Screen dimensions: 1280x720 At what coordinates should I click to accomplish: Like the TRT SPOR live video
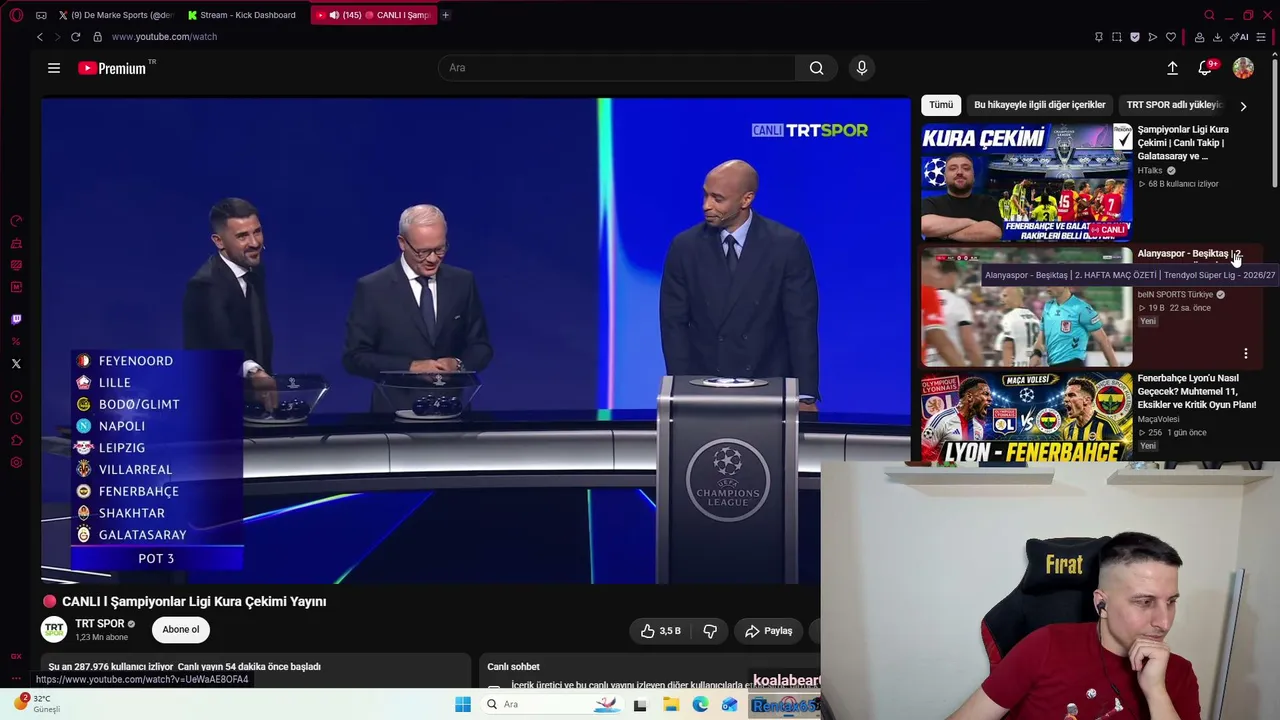(x=661, y=631)
